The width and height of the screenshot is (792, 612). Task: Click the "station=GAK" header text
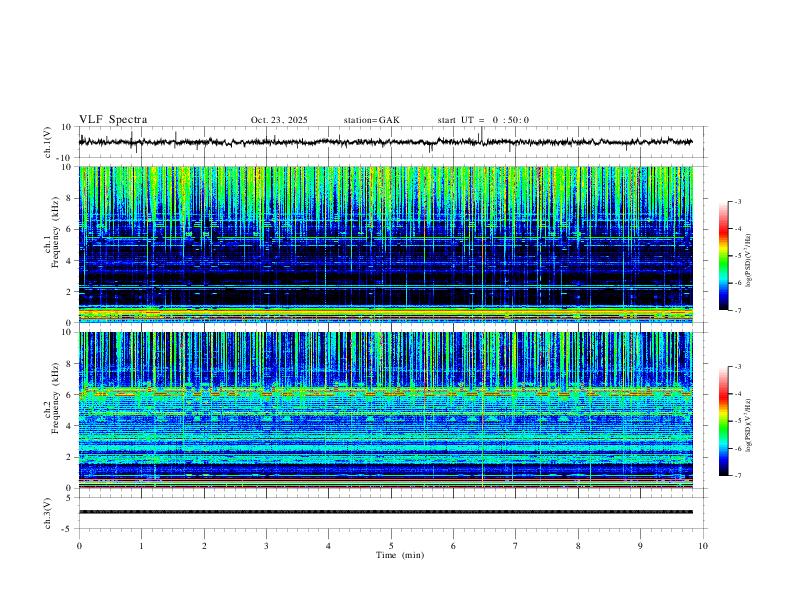click(x=371, y=120)
